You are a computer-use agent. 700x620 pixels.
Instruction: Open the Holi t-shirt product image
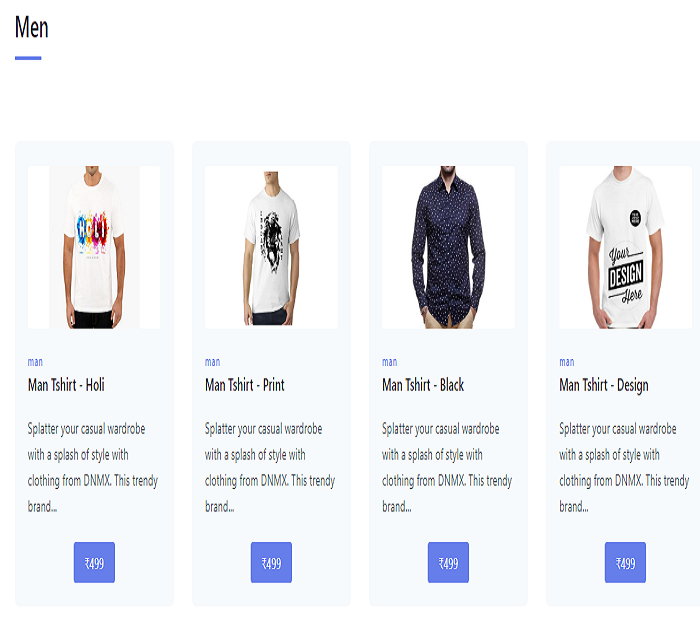coord(94,247)
